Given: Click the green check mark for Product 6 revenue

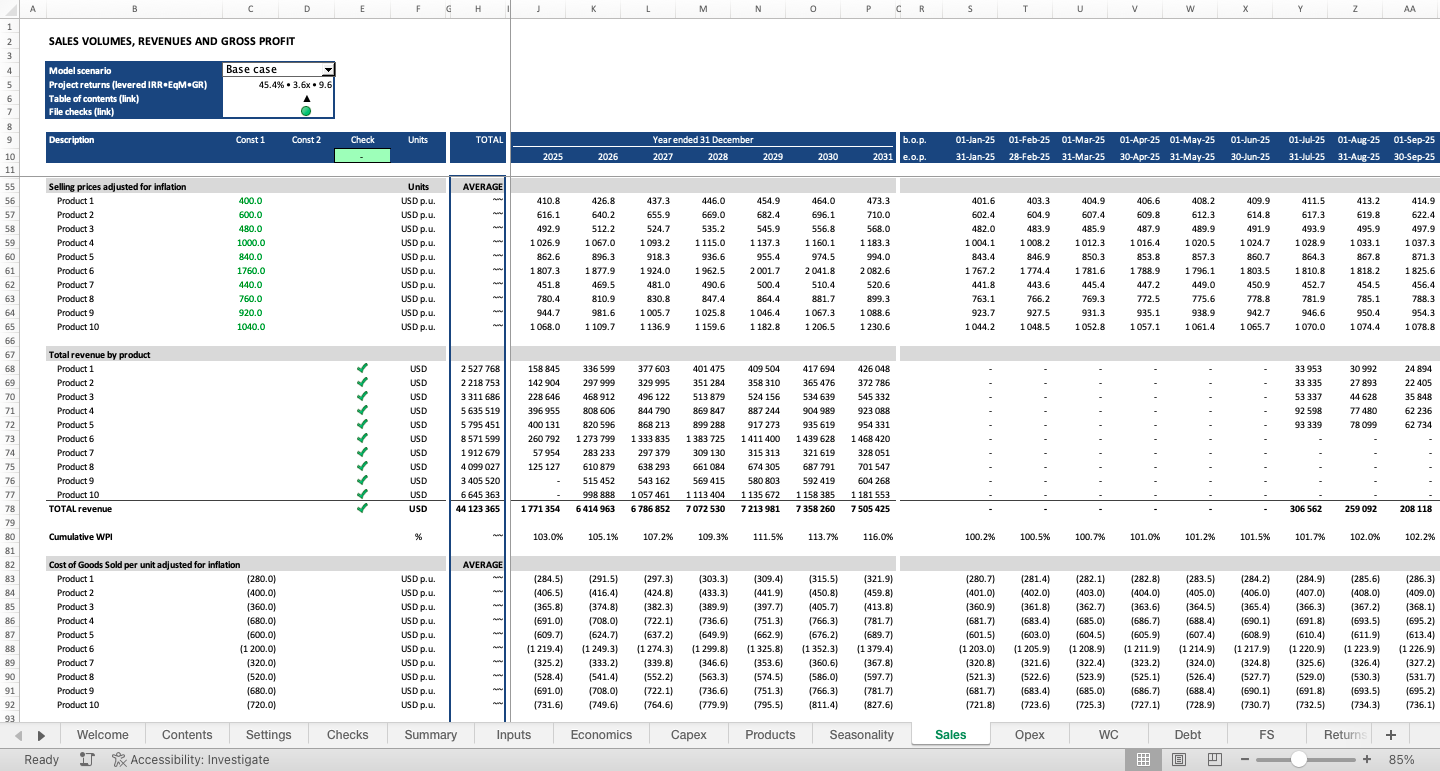Looking at the screenshot, I should 362,439.
